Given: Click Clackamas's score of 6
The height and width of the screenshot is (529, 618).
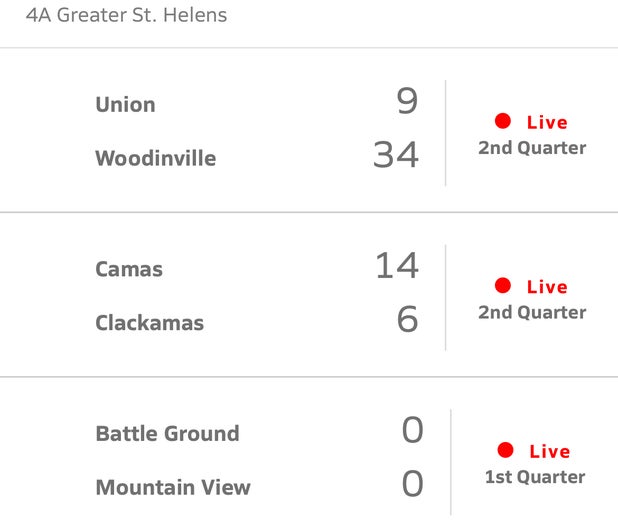Looking at the screenshot, I should [x=407, y=319].
